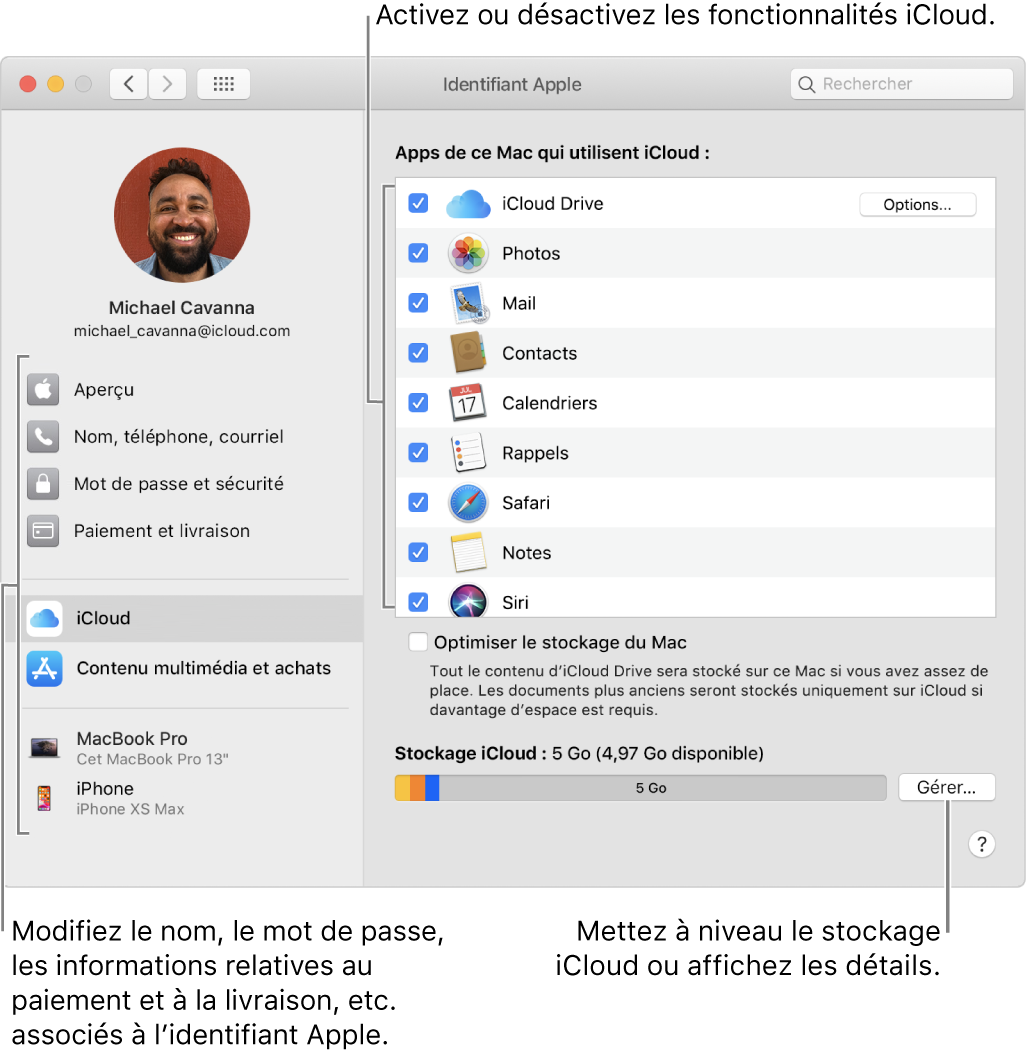Uncheck the Safari checkbox
The image size is (1027, 1056).
(x=418, y=502)
